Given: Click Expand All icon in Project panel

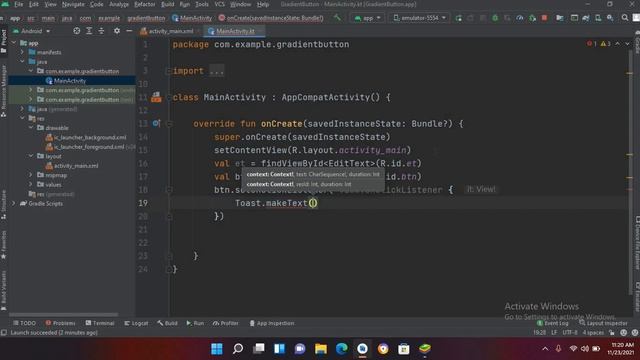Looking at the screenshot, I should point(89,31).
